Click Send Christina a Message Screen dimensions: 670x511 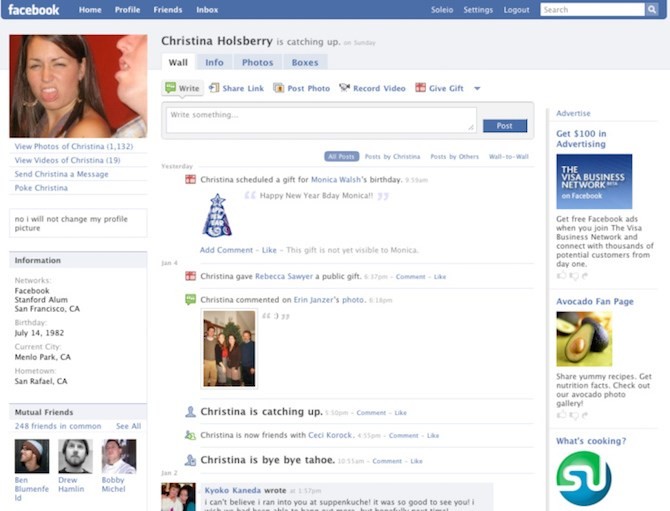(x=61, y=174)
